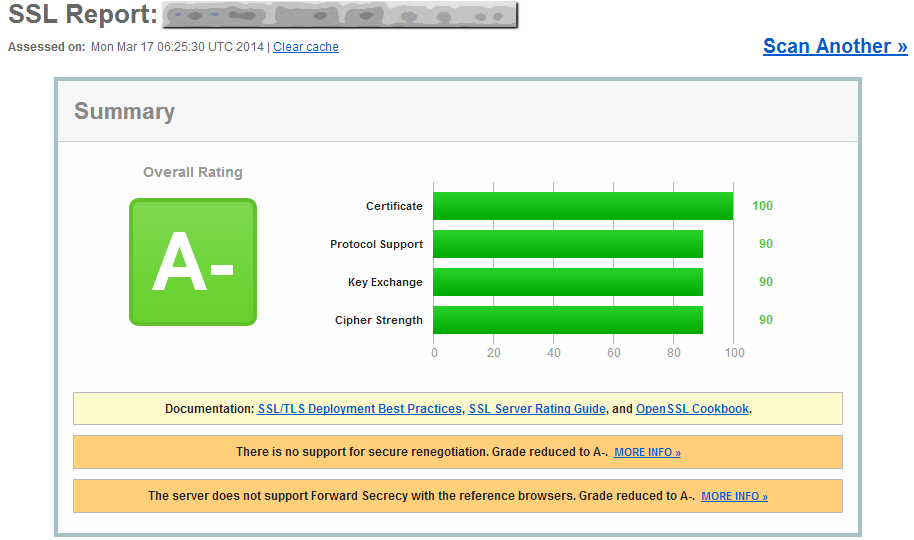
Task: Click the Clear cache link
Action: pos(305,47)
